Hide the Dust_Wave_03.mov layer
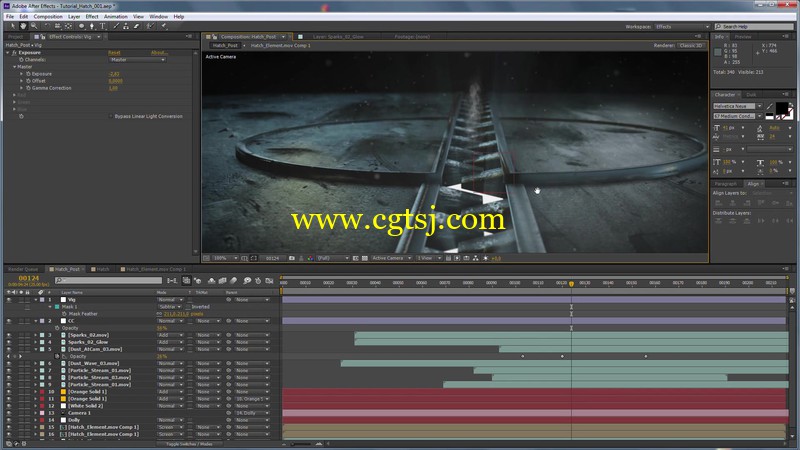The image size is (800, 450). click(9, 363)
